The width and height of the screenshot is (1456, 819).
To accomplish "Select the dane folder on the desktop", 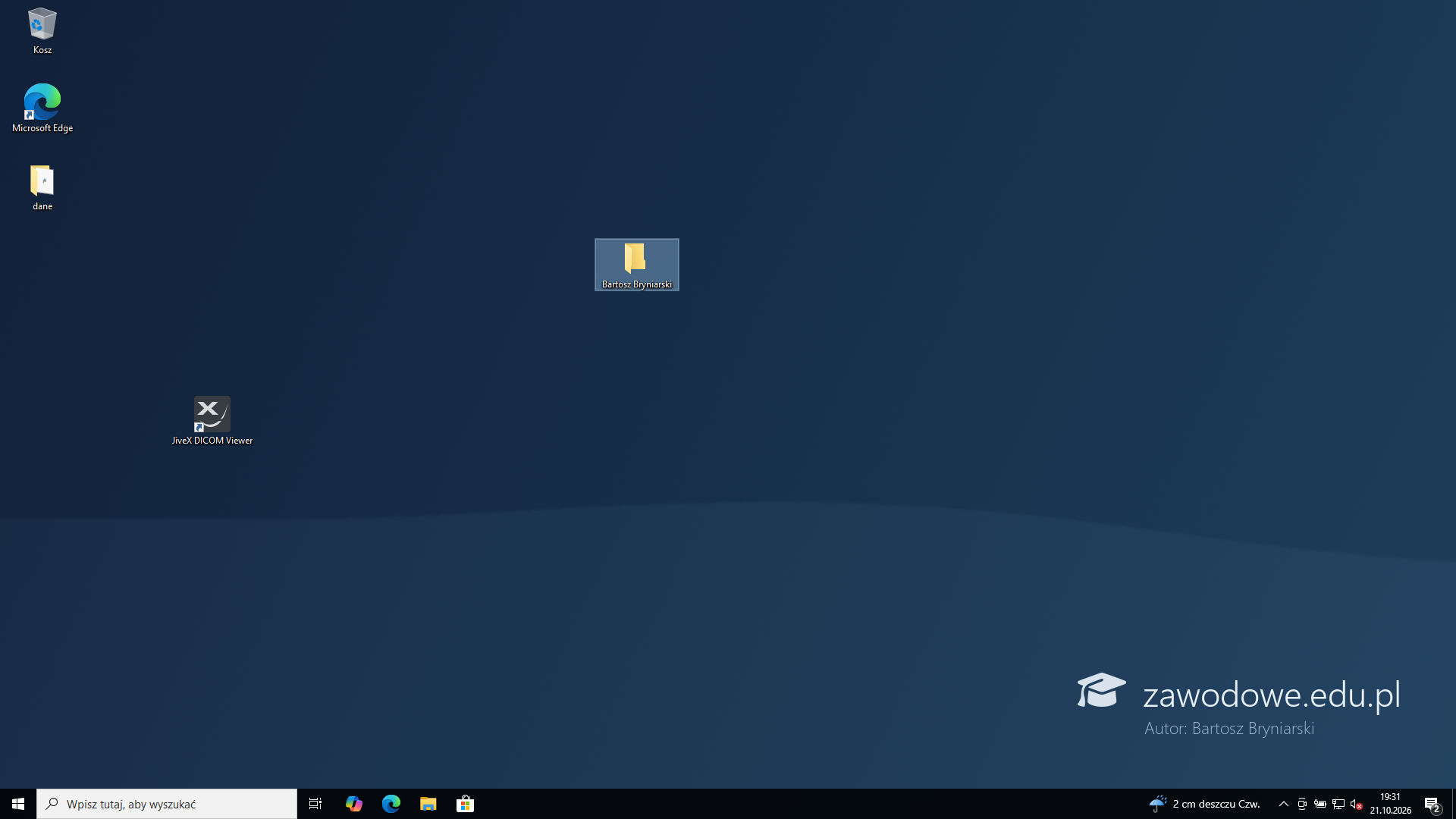I will [42, 187].
